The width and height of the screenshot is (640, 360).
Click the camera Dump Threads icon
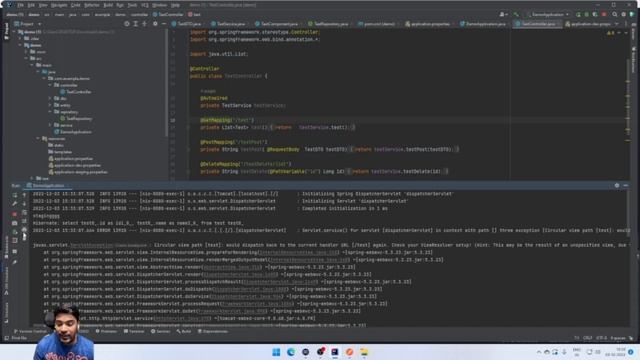pyautogui.click(x=15, y=223)
